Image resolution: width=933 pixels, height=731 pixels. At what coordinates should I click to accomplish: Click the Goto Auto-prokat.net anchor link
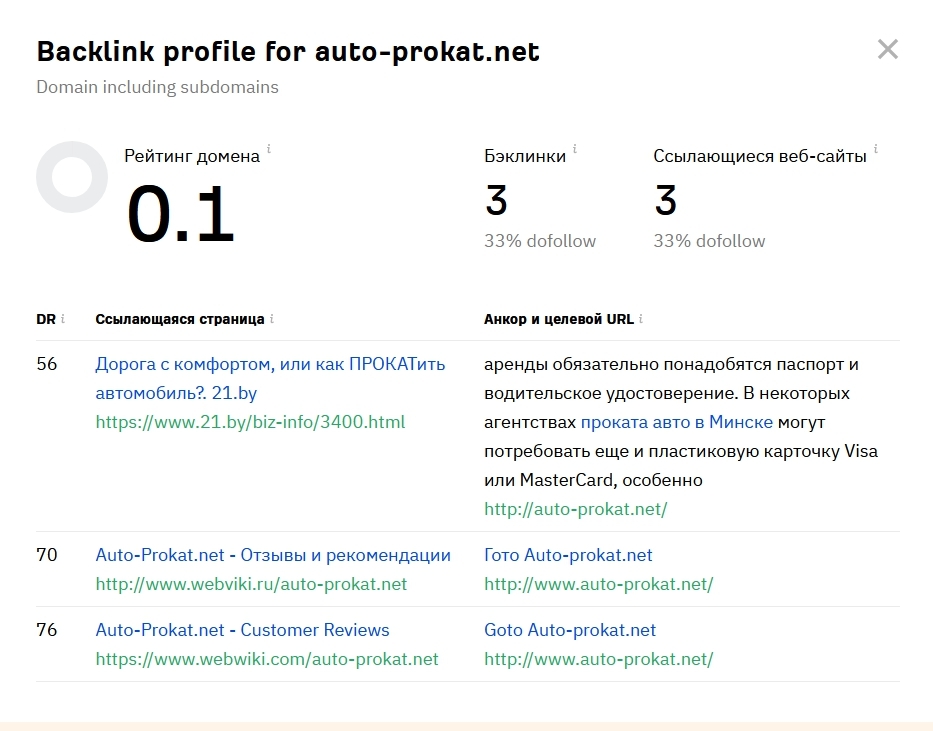570,630
